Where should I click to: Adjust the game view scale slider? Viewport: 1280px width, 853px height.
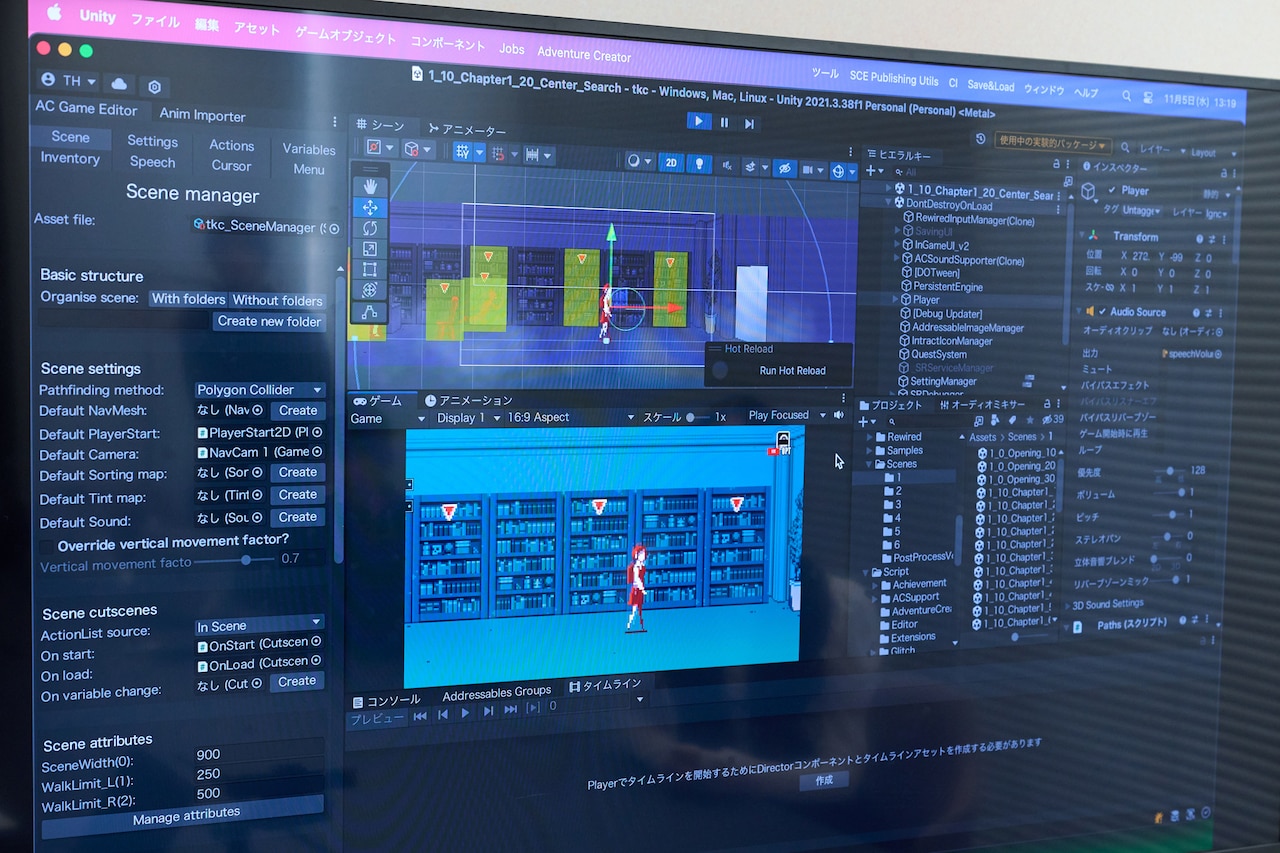(690, 417)
